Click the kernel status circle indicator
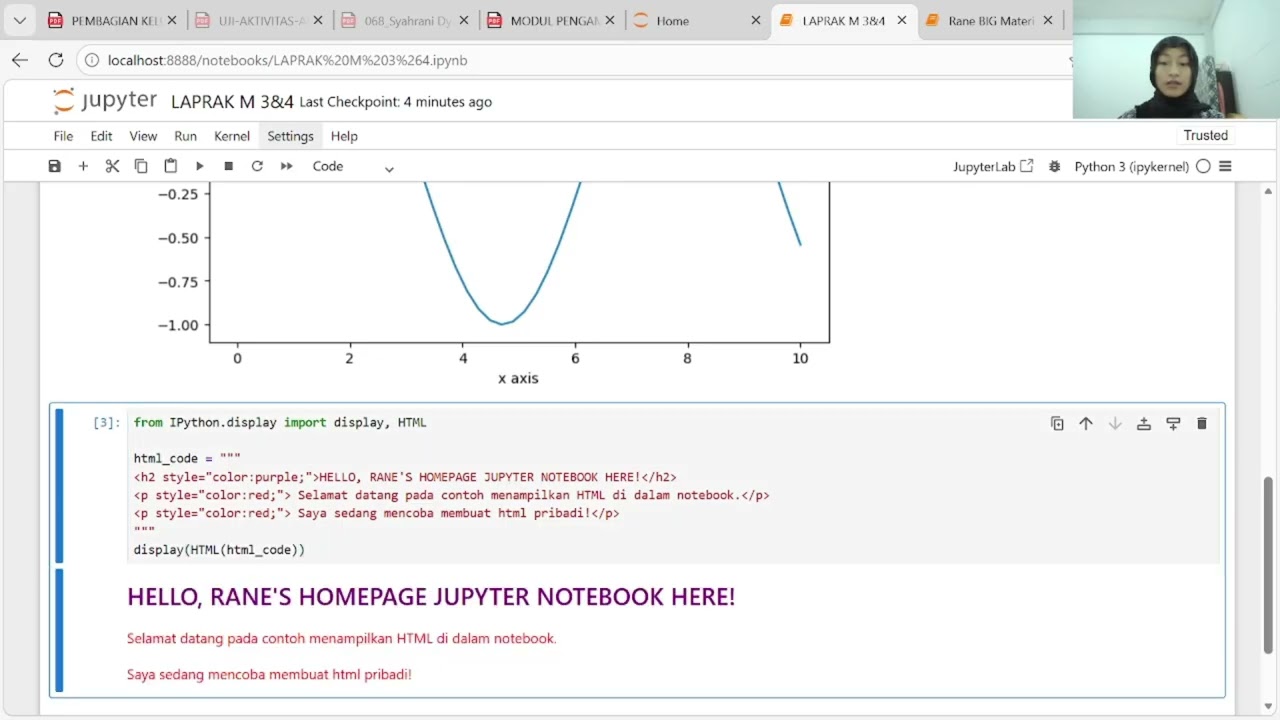Viewport: 1280px width, 720px height. 1203,167
